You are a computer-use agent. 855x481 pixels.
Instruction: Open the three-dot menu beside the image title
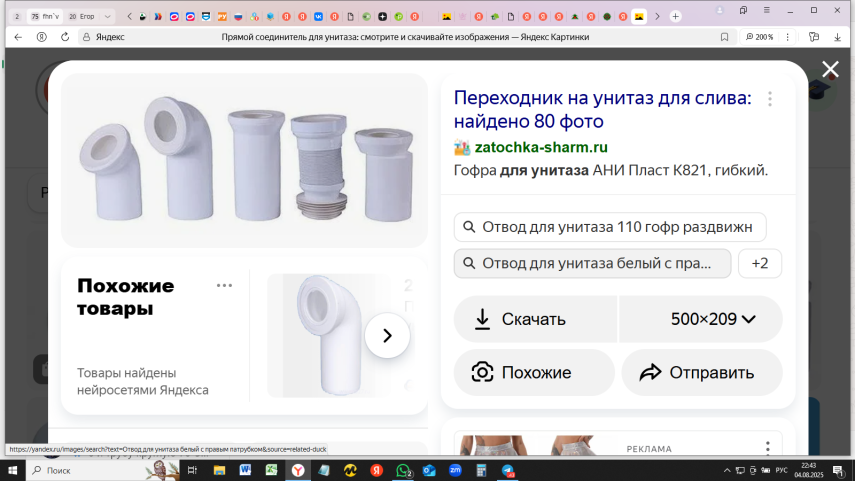coord(769,99)
